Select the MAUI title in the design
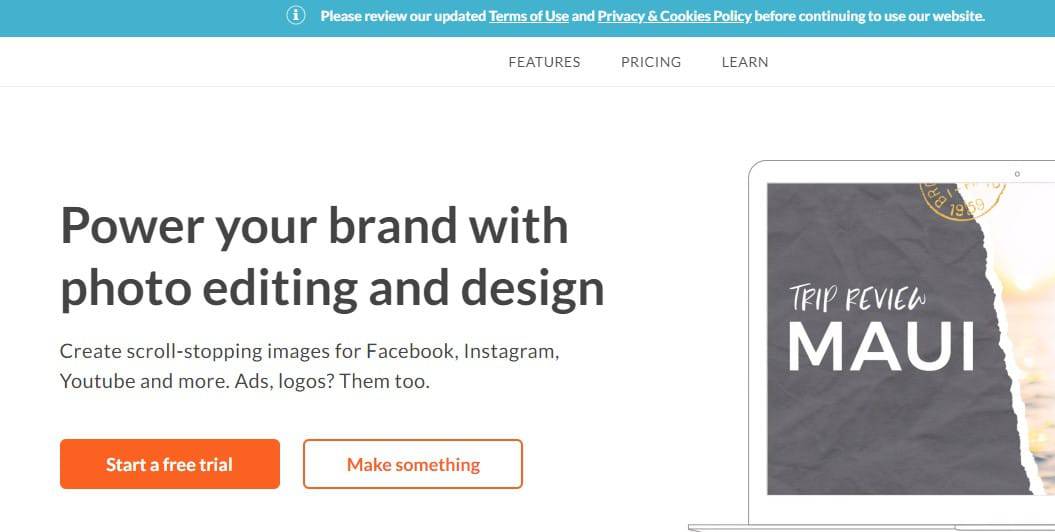This screenshot has height=532, width=1055. click(881, 346)
